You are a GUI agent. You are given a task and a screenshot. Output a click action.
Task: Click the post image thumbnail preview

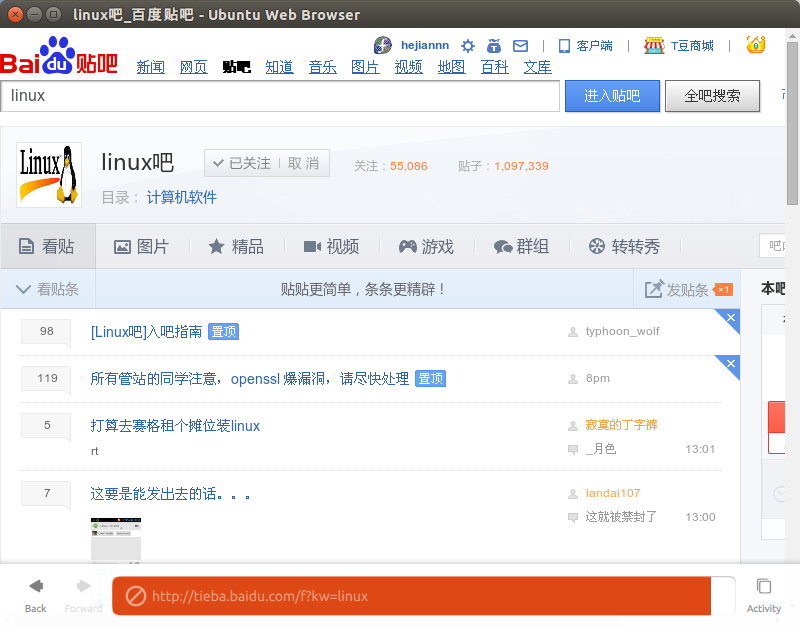click(116, 541)
